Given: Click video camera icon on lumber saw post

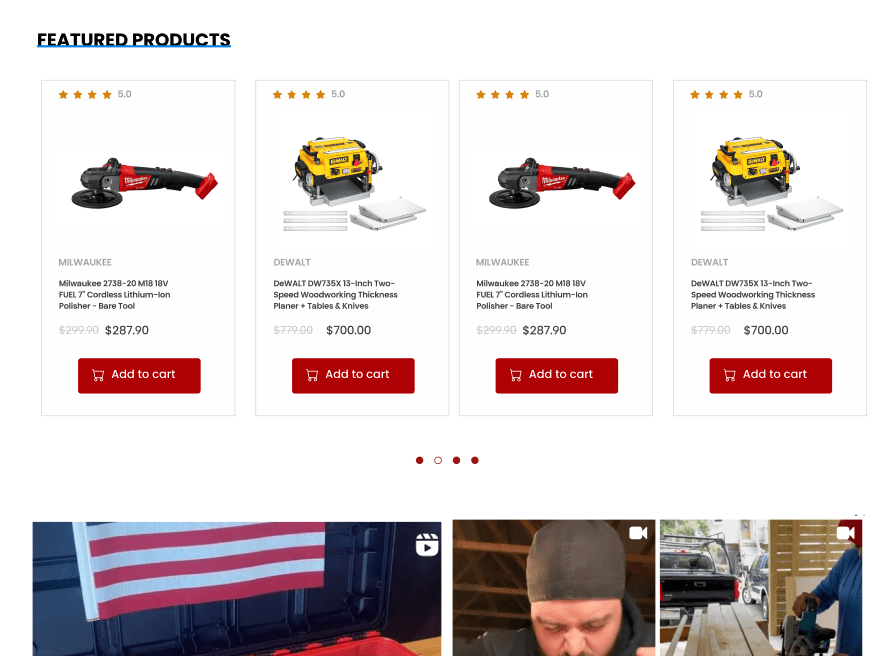Looking at the screenshot, I should (846, 533).
